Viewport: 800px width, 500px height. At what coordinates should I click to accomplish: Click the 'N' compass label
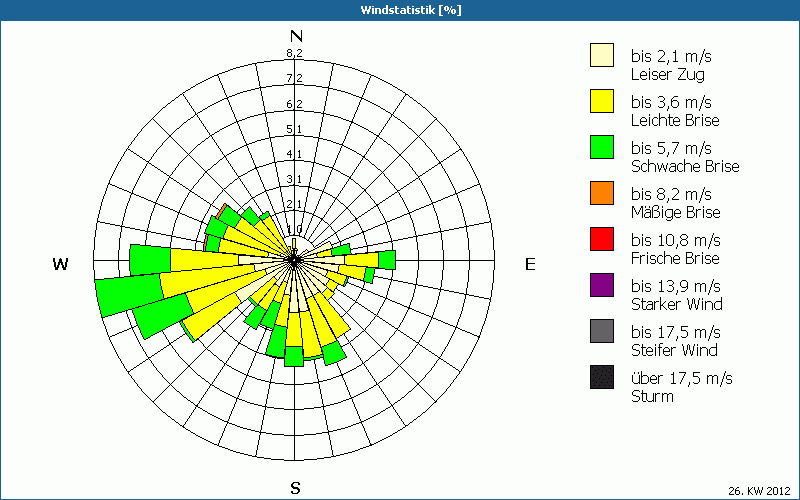[296, 36]
